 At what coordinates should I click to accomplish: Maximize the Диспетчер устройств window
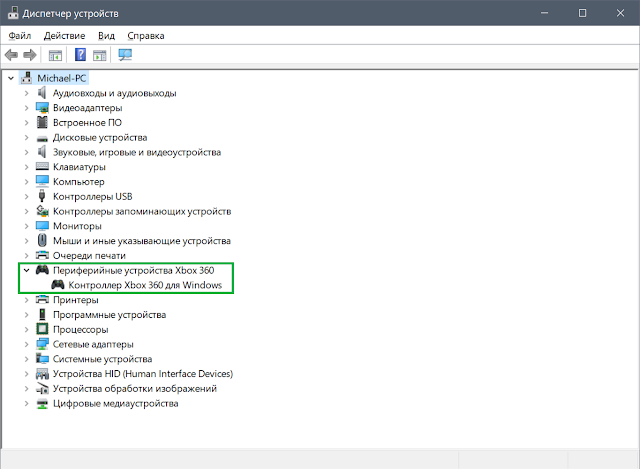point(582,13)
